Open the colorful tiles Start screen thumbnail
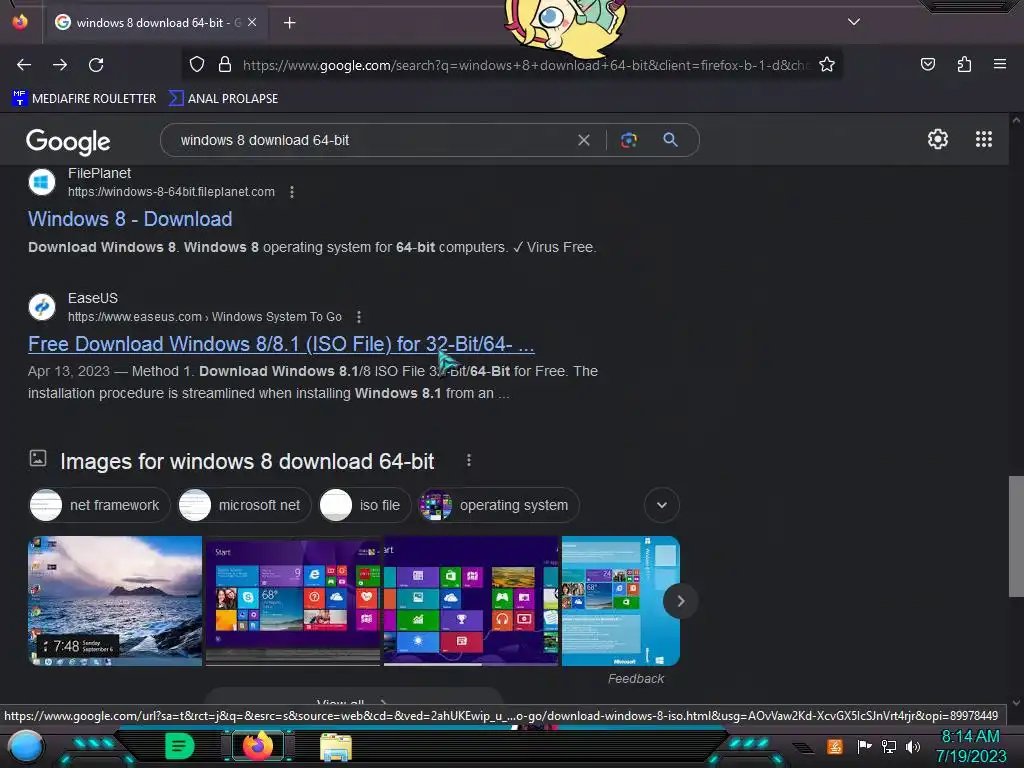The height and width of the screenshot is (768, 1024). pos(471,601)
